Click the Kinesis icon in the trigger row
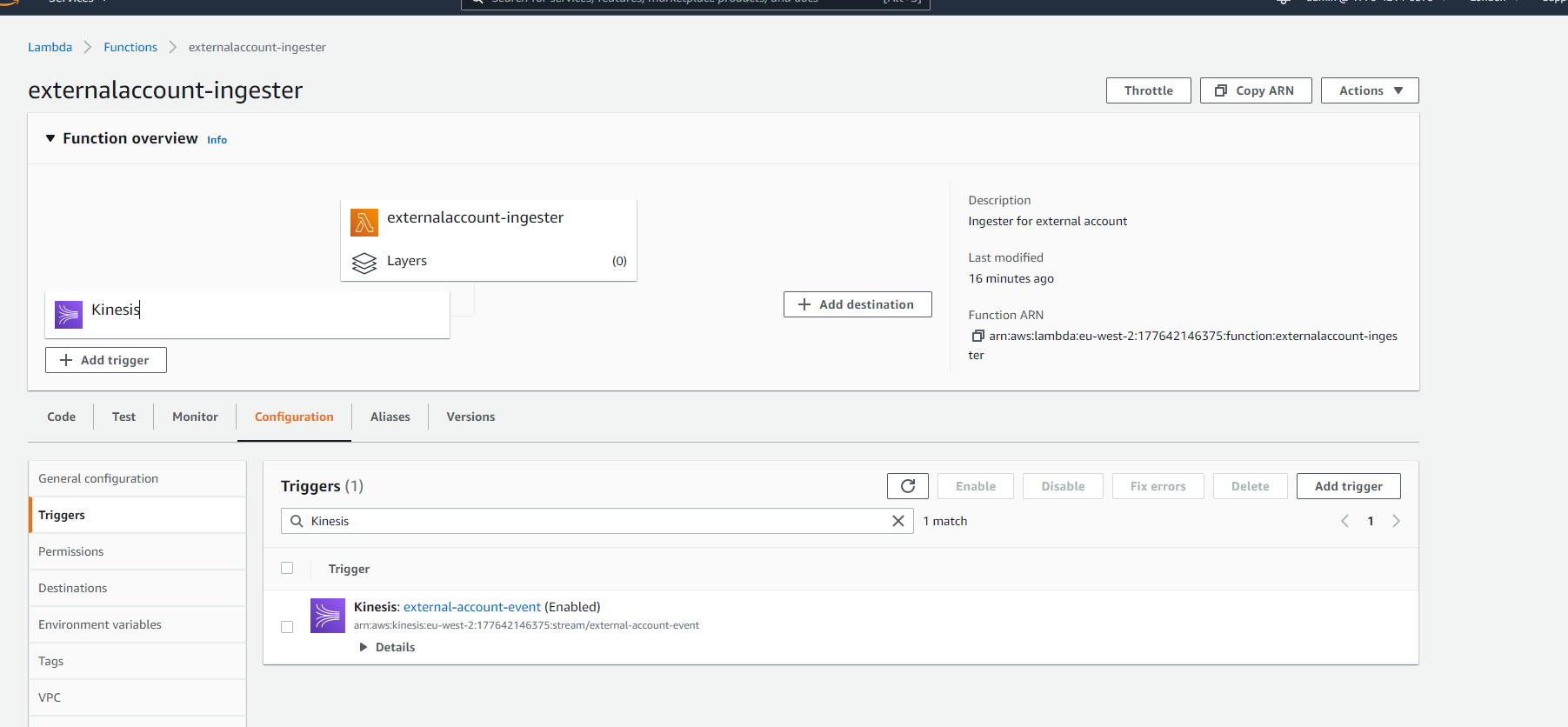Screen dimensions: 1568x727 coord(328,616)
